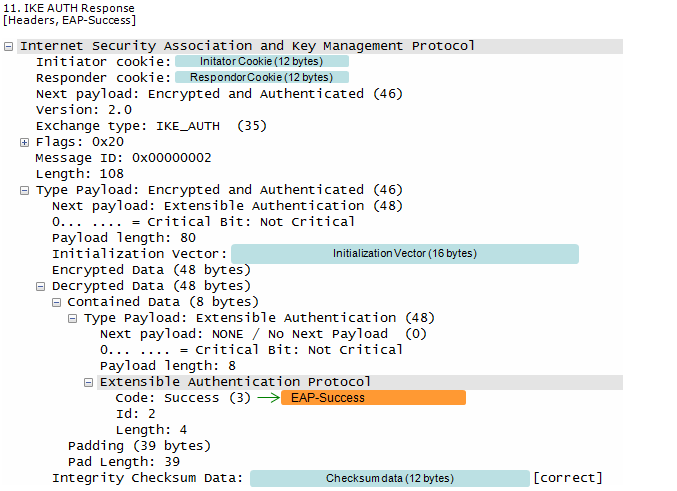Select the Version: 2.0 line

point(84,110)
